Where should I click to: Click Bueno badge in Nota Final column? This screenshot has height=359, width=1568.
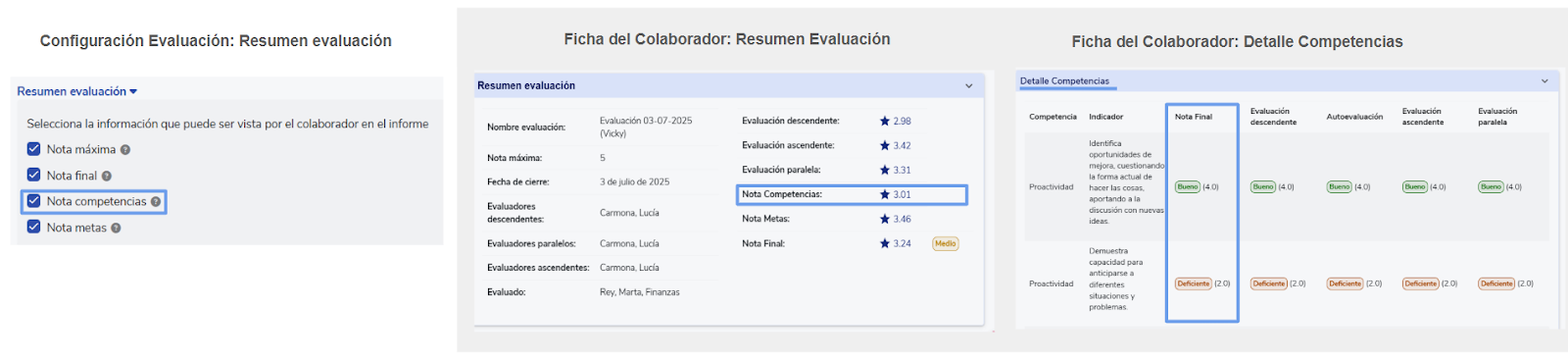(x=1188, y=186)
